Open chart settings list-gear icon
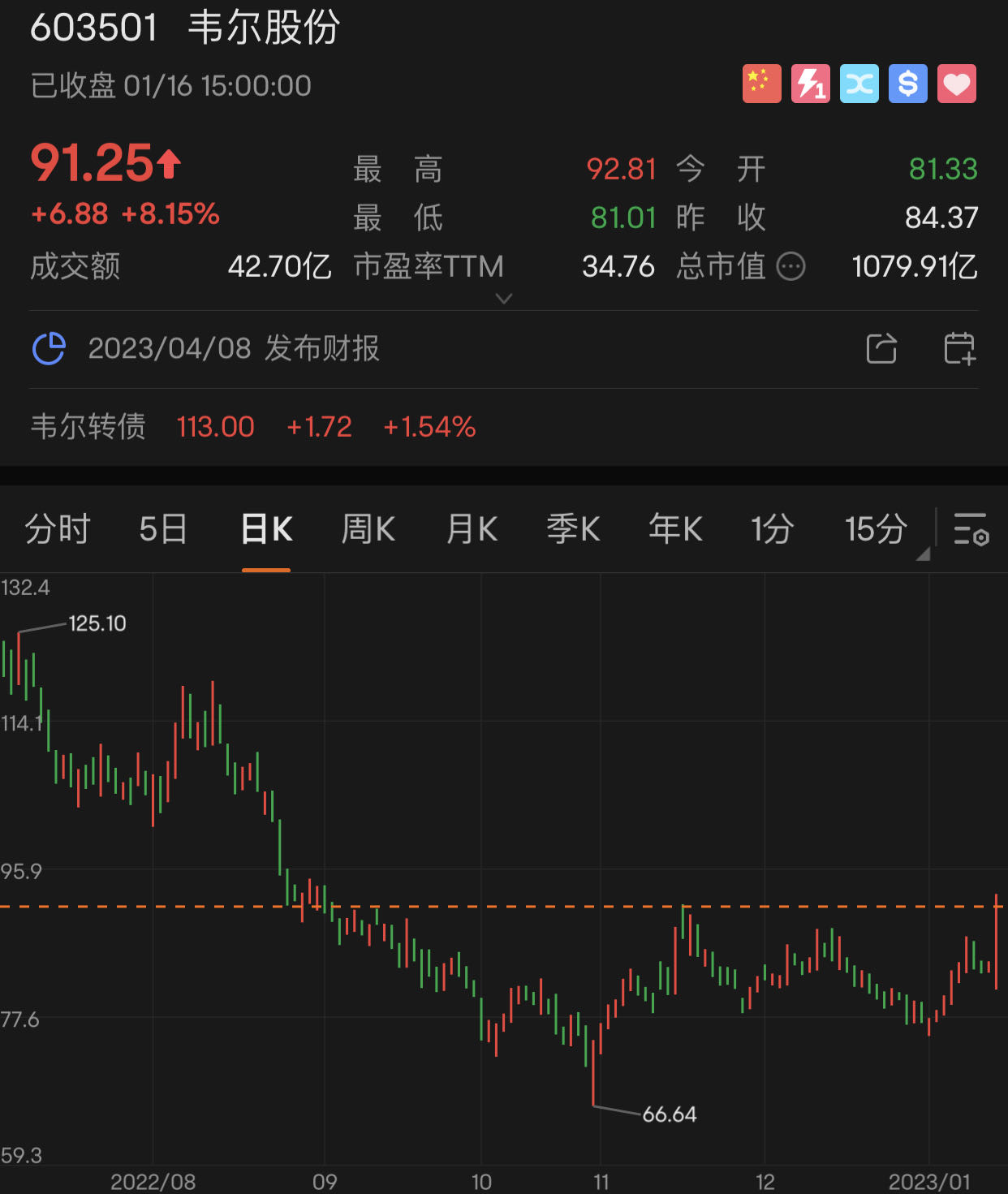 (x=971, y=529)
